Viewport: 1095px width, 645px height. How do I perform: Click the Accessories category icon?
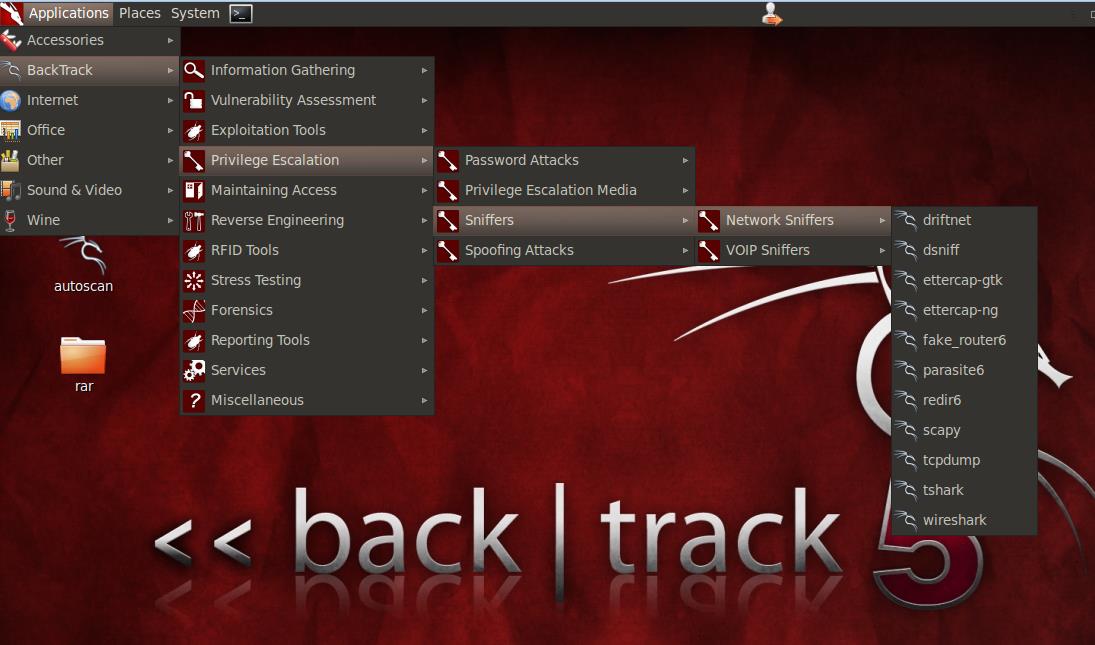tap(10, 40)
